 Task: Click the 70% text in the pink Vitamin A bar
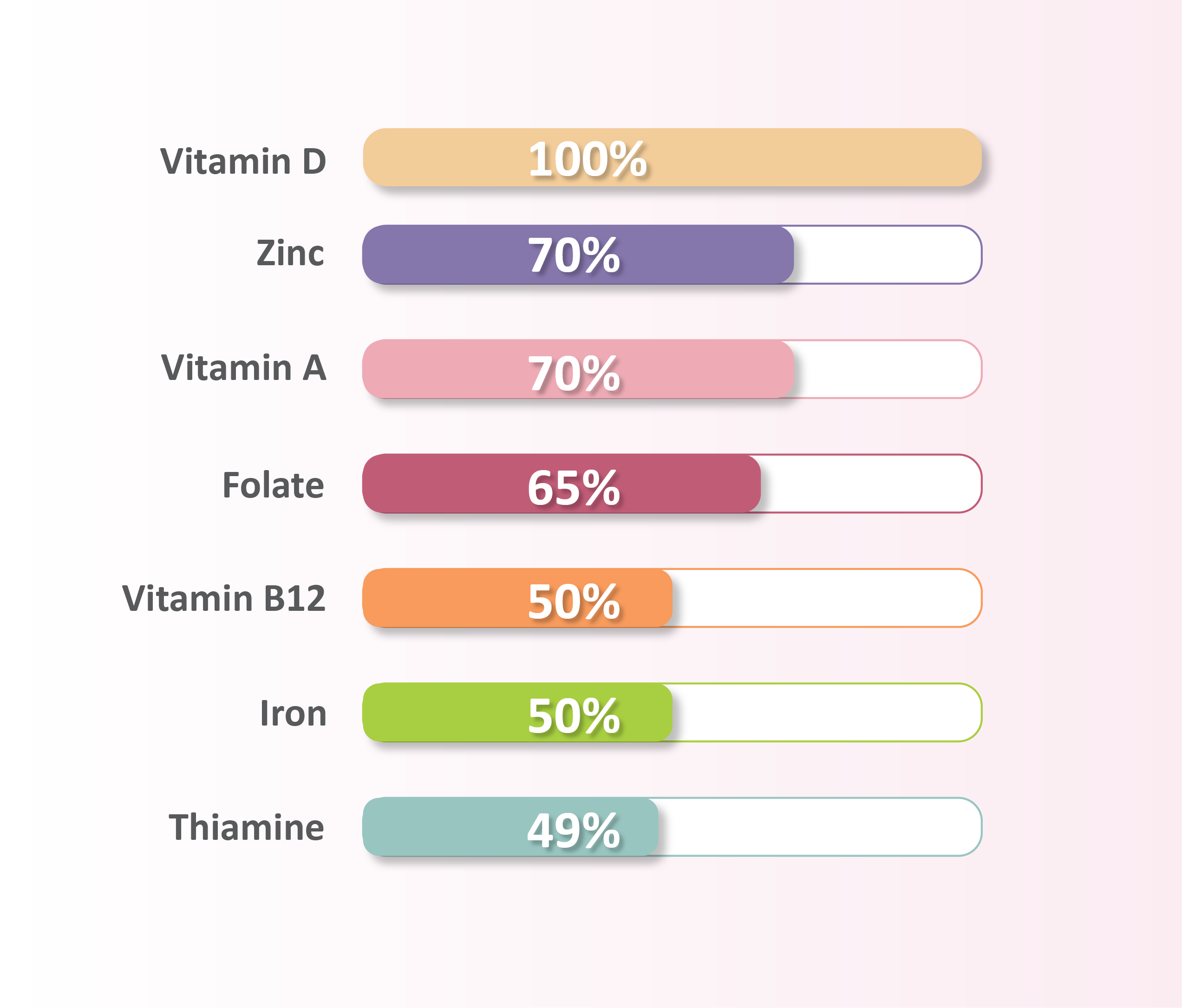click(574, 373)
